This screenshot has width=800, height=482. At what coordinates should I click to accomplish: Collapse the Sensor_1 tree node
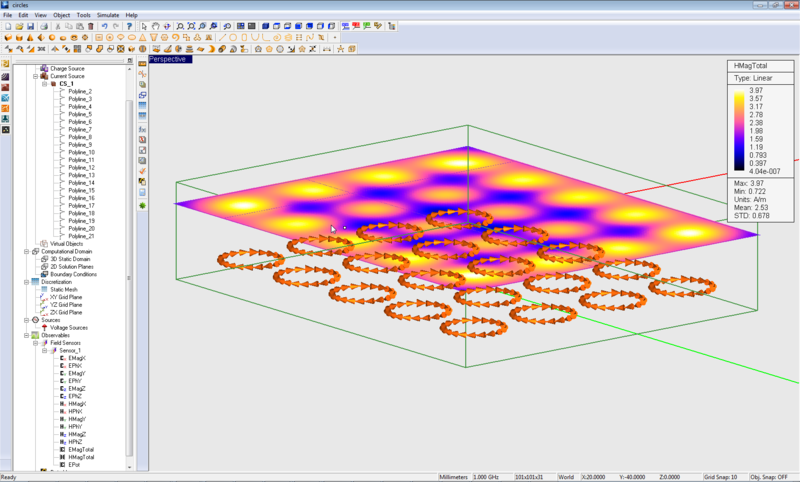[x=45, y=350]
